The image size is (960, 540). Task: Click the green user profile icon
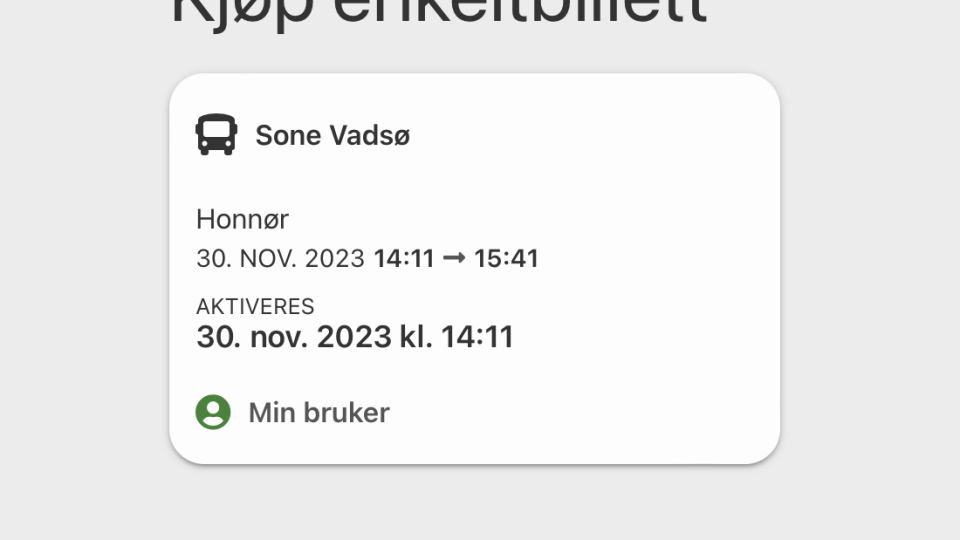[x=213, y=412]
